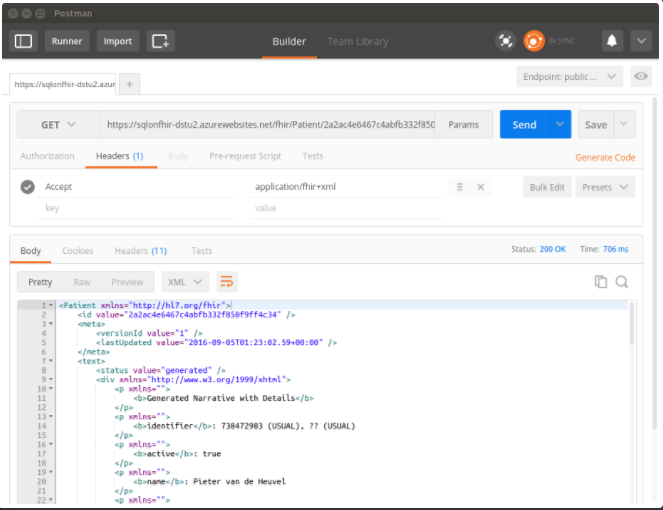Open the response Cookies tab

77,251
